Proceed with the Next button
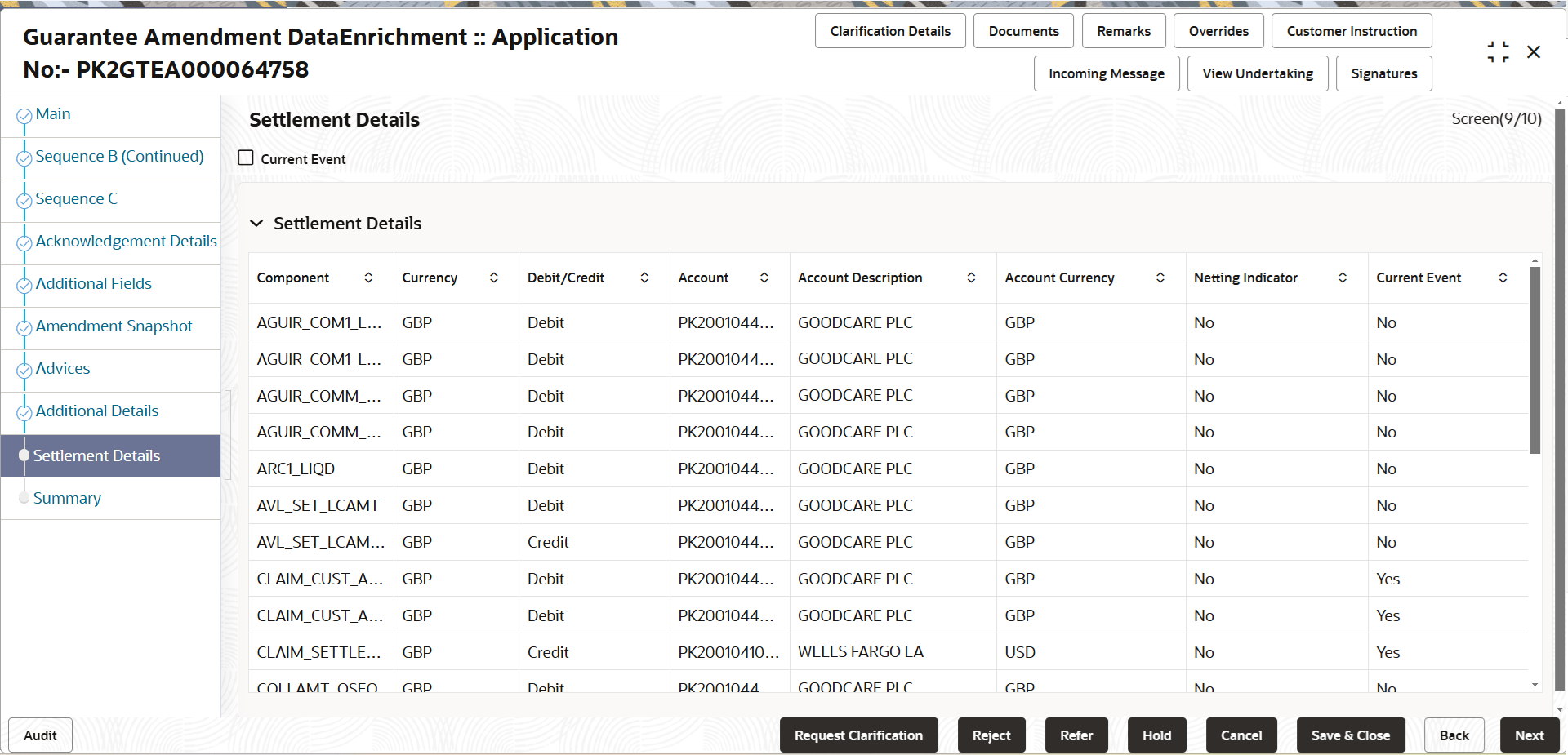This screenshot has width=1568, height=755. coord(1529,735)
